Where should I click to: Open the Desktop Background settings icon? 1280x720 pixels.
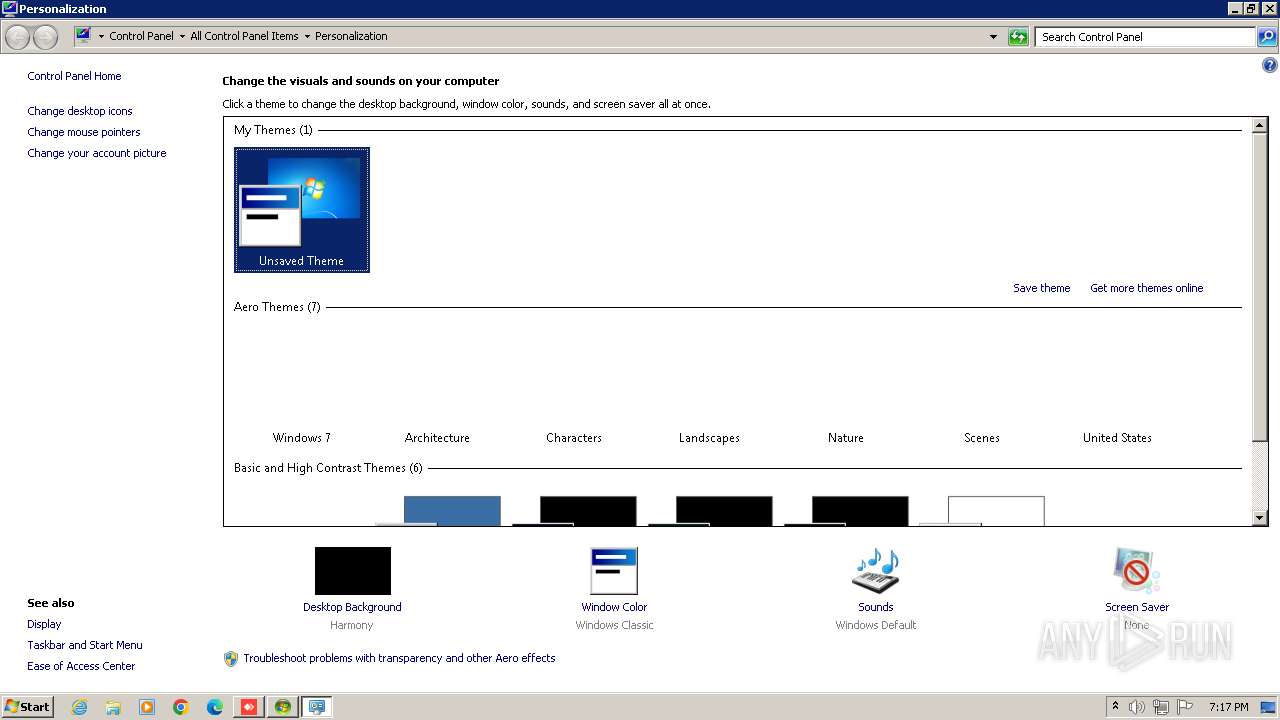click(352, 571)
